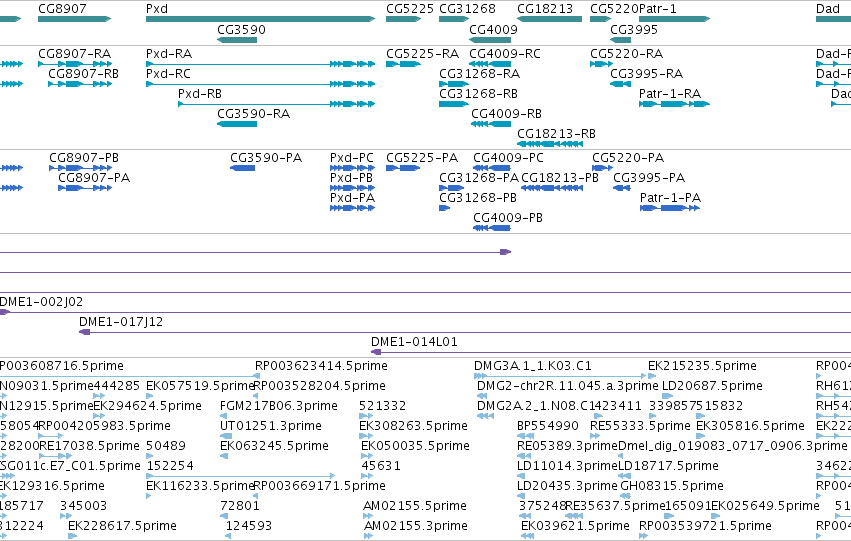This screenshot has width=851, height=541.
Task: Open the CG31268-PB protein label
Action: coord(478,198)
